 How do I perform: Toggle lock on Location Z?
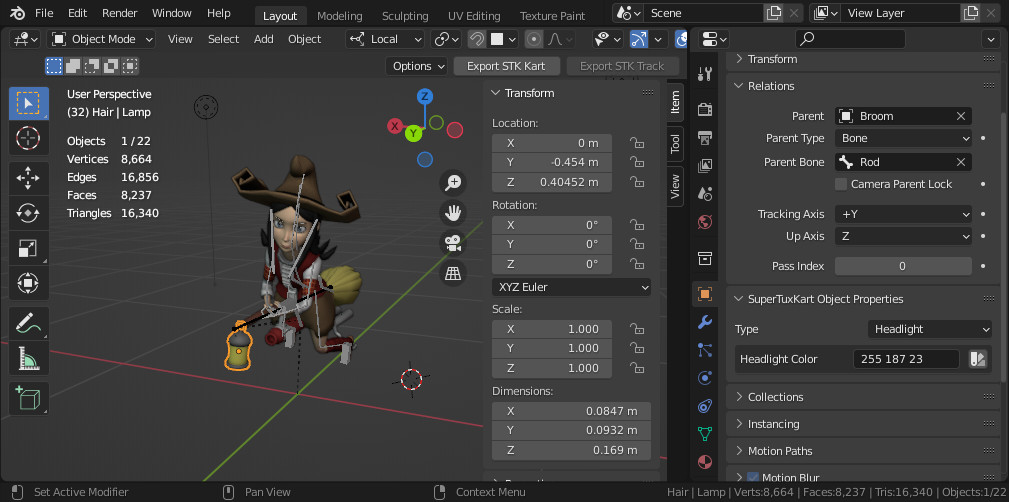coord(637,182)
